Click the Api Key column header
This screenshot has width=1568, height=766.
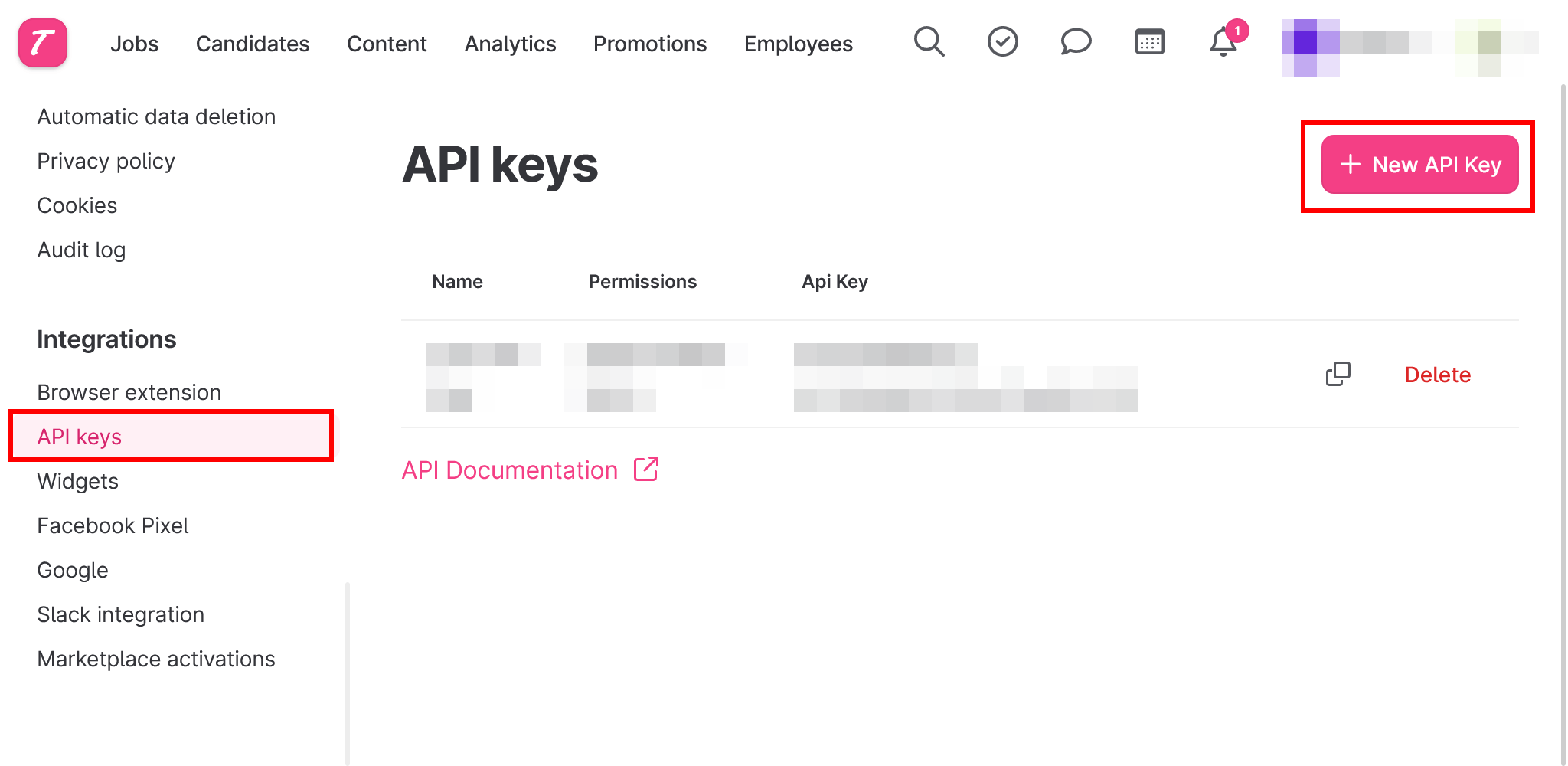(x=835, y=282)
